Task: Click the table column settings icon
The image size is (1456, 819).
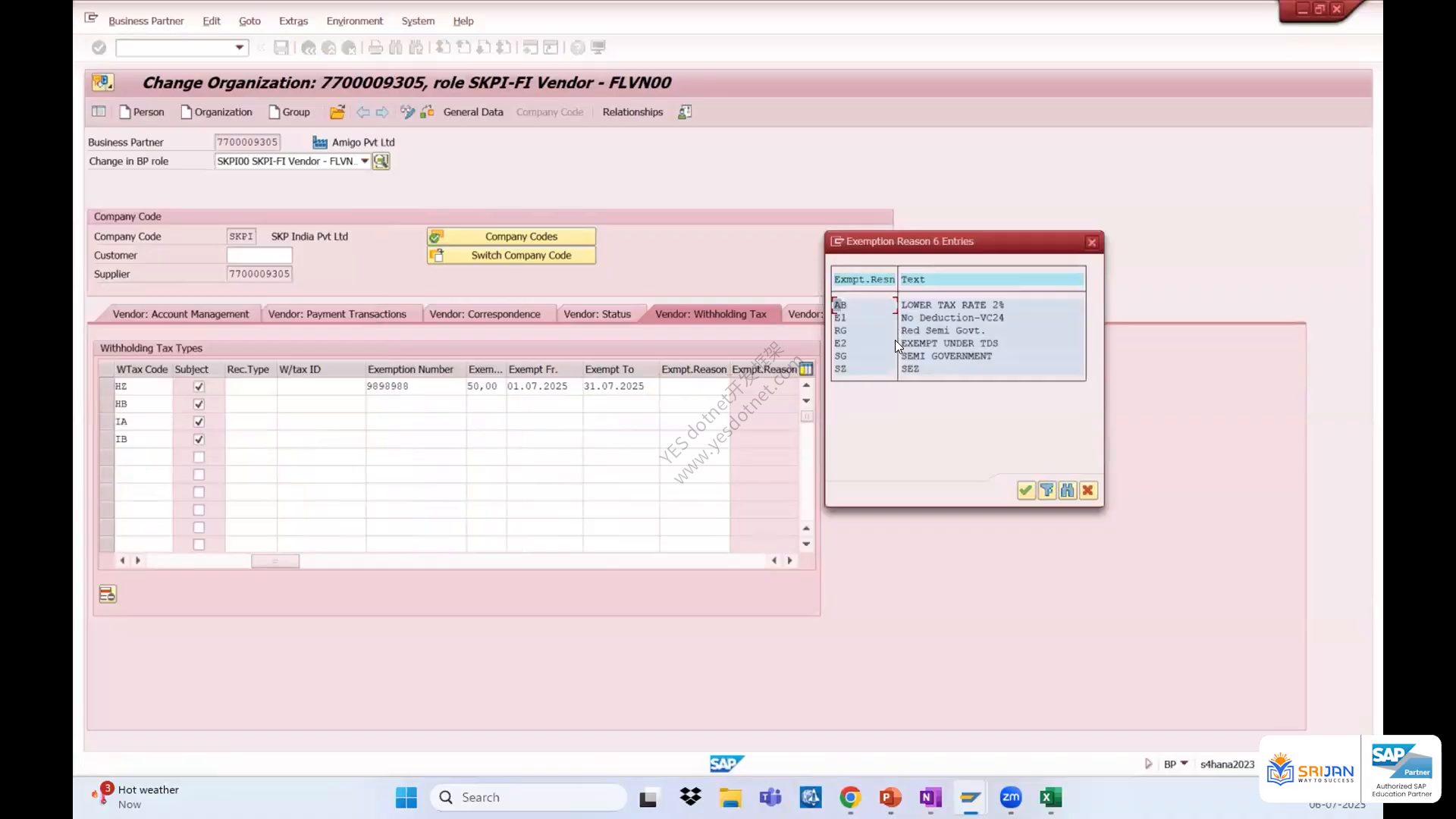Action: pyautogui.click(x=806, y=369)
